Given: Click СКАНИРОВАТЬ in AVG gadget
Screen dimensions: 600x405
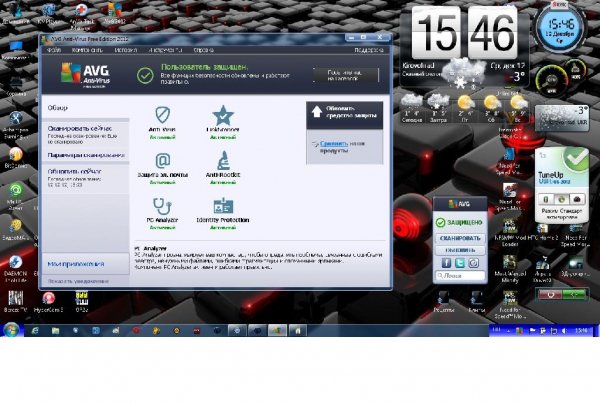Looking at the screenshot, I should point(460,238).
